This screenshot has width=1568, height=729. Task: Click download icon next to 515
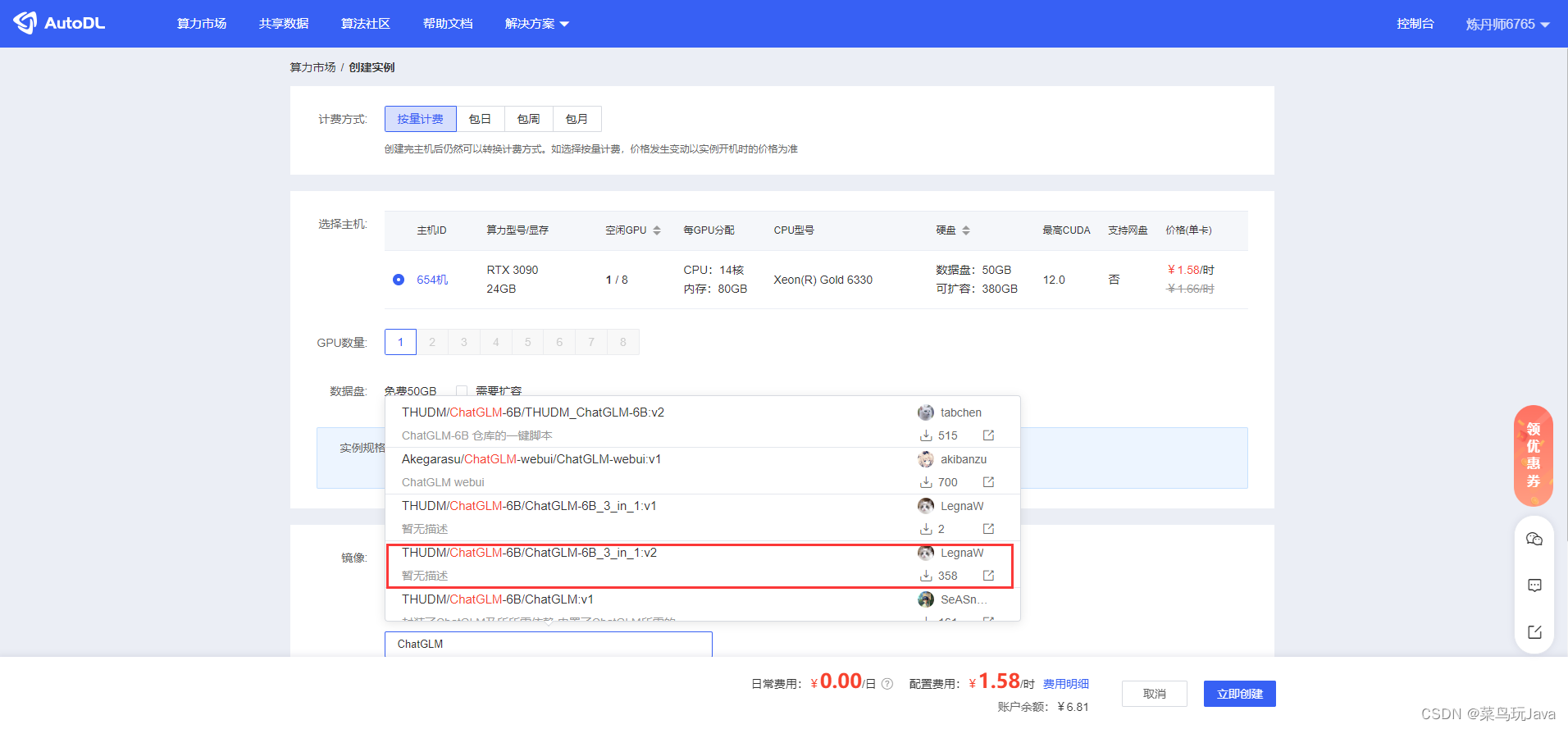point(926,435)
